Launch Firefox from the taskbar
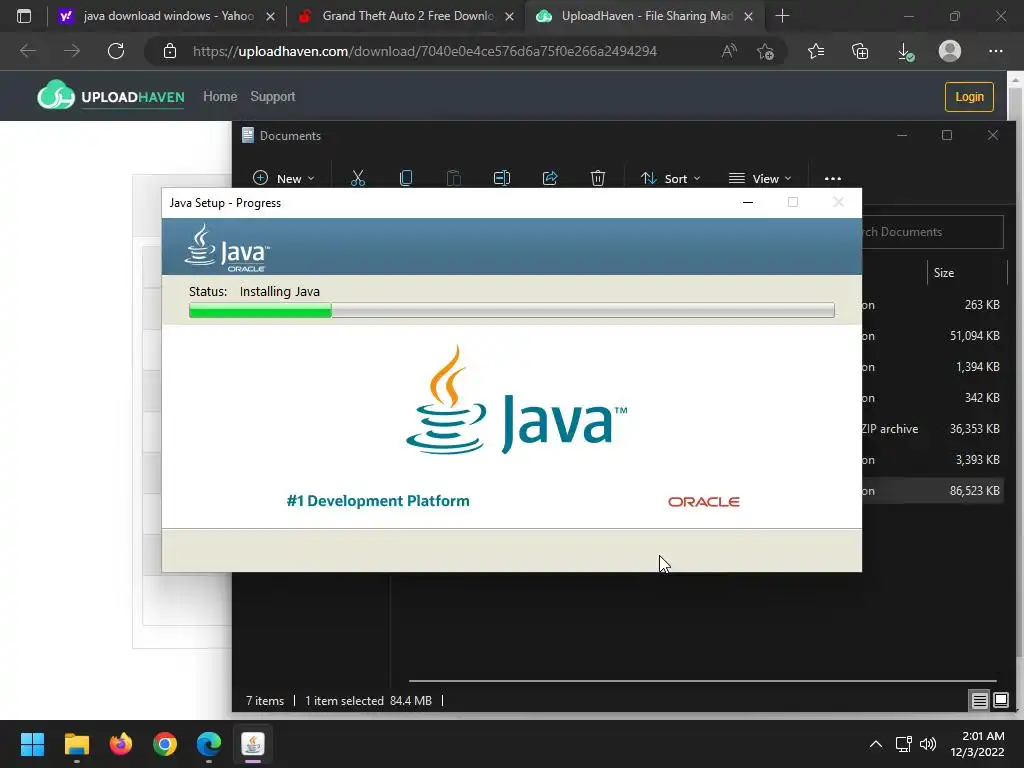Image resolution: width=1024 pixels, height=768 pixels. pyautogui.click(x=121, y=744)
